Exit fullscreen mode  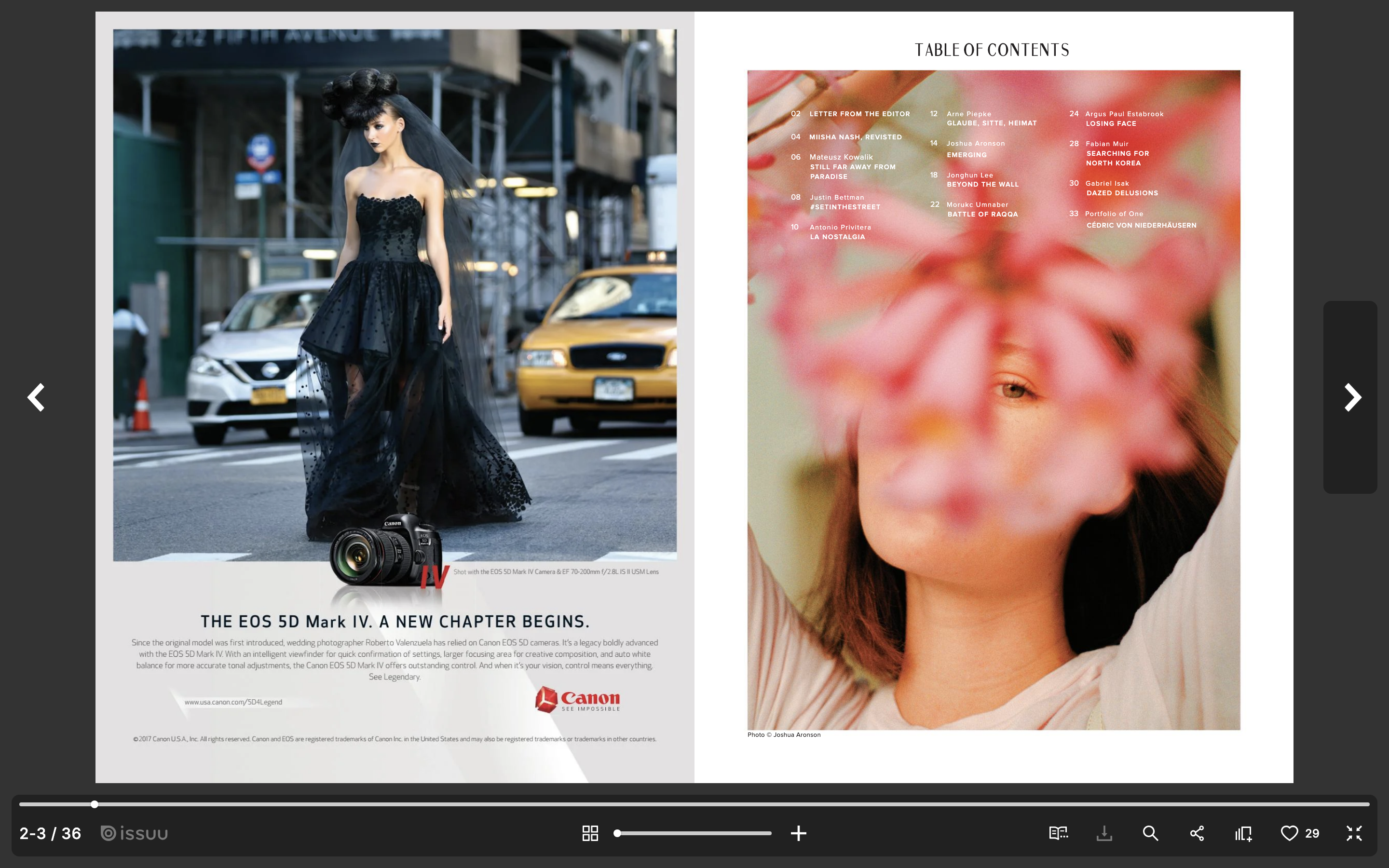click(x=1354, y=833)
